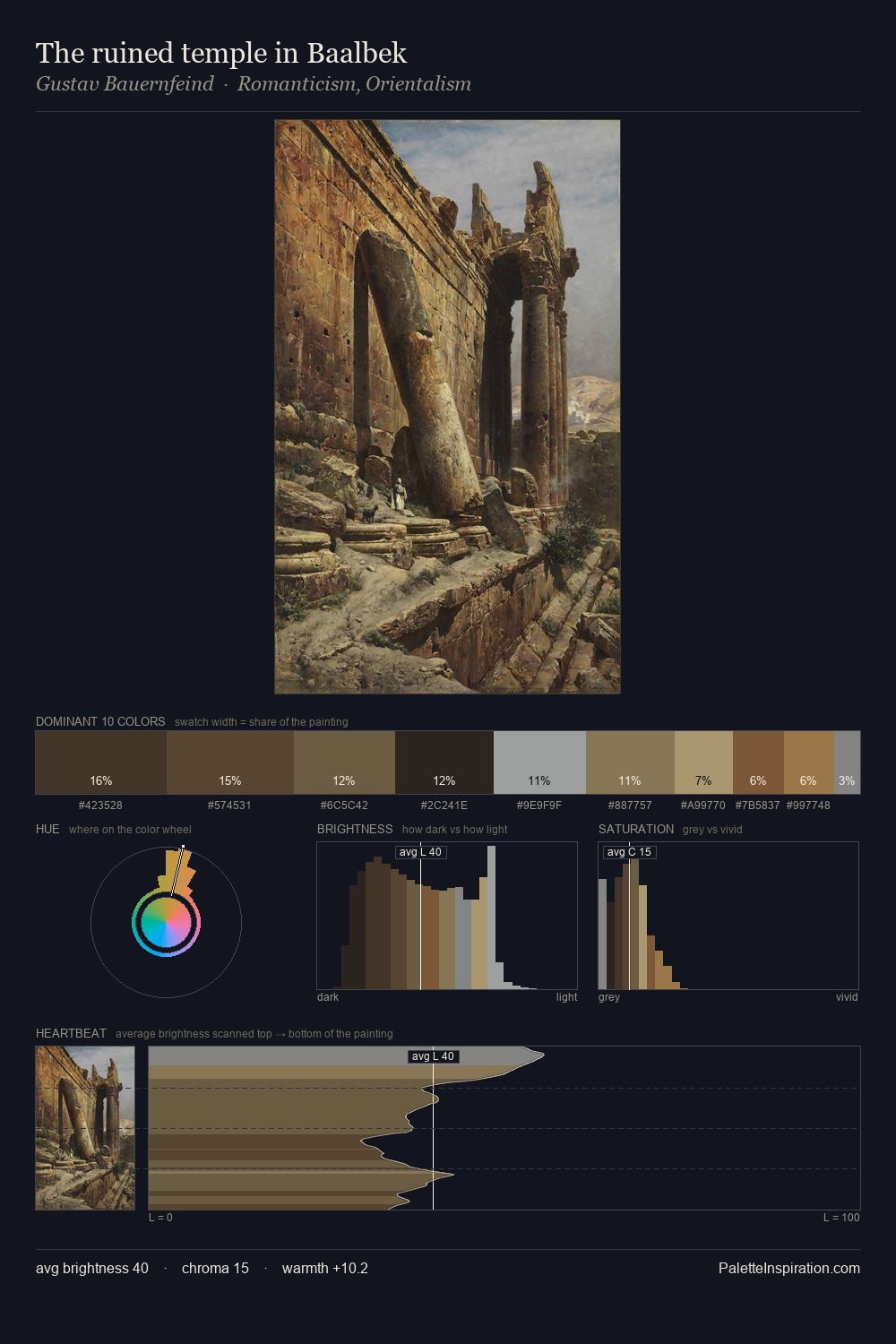This screenshot has height=1344, width=896.
Task: Click the L = 0 axis label
Action: [x=160, y=1218]
